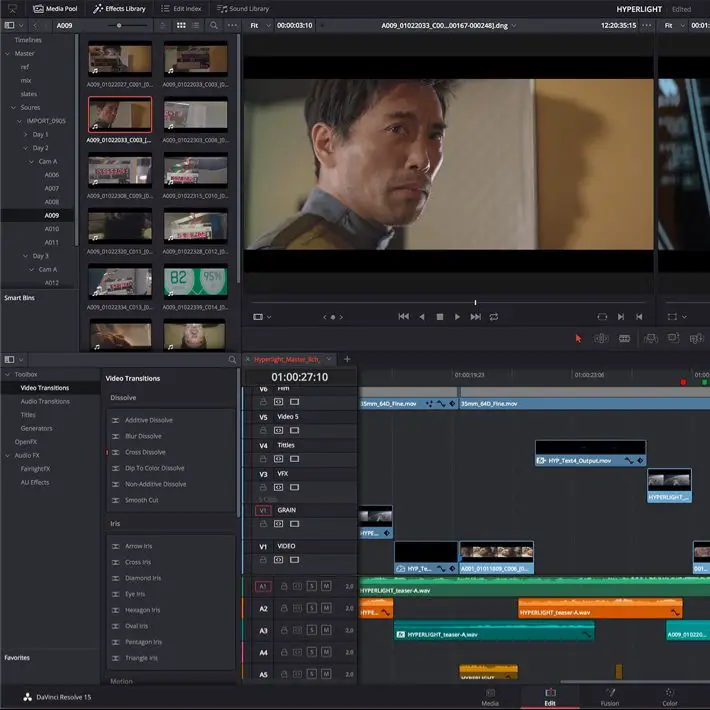Stop playback in the source viewer

pyautogui.click(x=439, y=317)
